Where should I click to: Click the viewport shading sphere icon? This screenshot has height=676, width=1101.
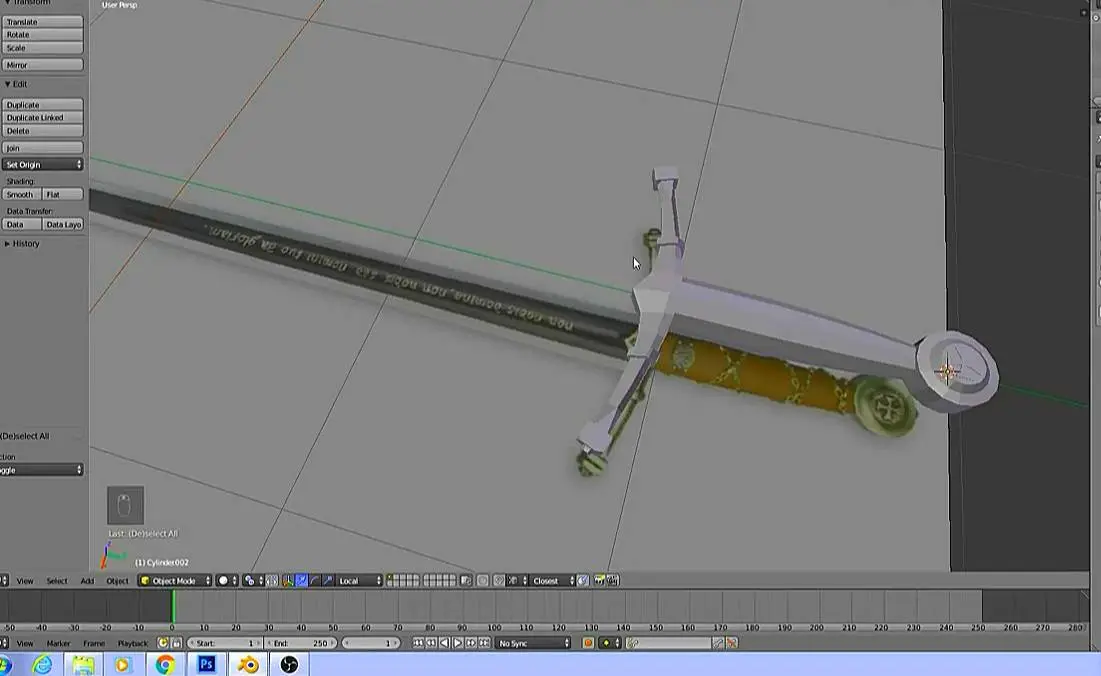(224, 580)
